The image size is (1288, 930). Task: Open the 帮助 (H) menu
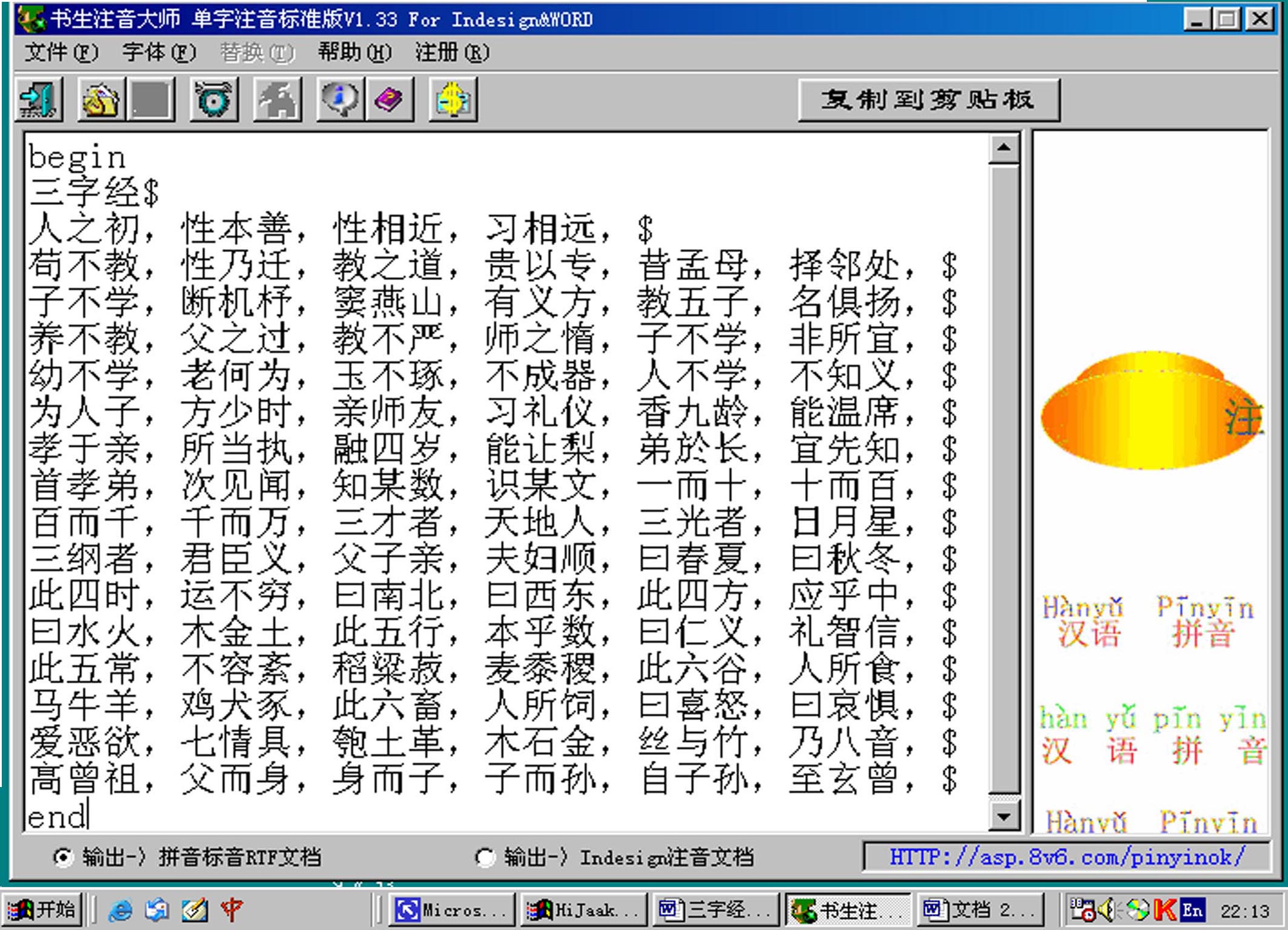pos(354,53)
